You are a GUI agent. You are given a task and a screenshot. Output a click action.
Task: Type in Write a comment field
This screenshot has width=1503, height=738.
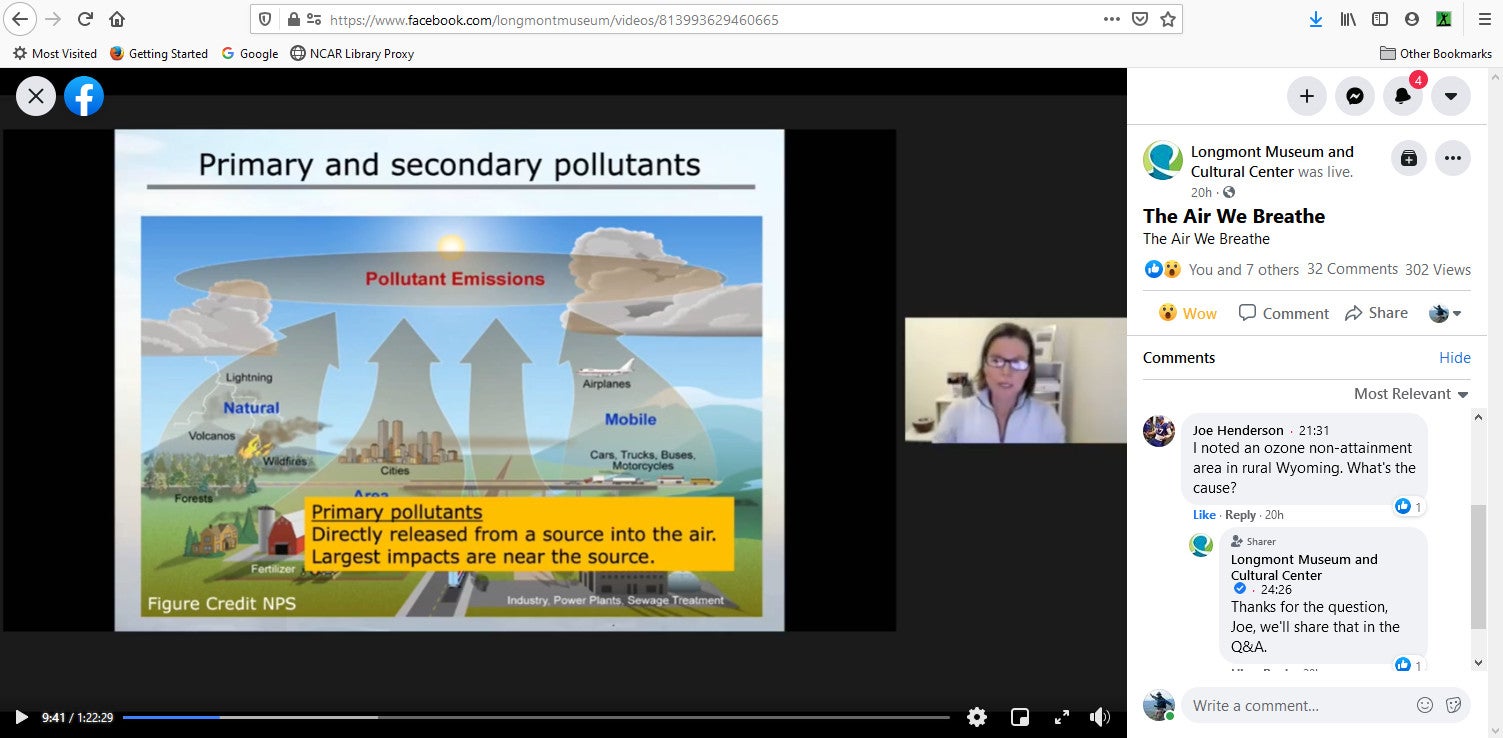1300,705
